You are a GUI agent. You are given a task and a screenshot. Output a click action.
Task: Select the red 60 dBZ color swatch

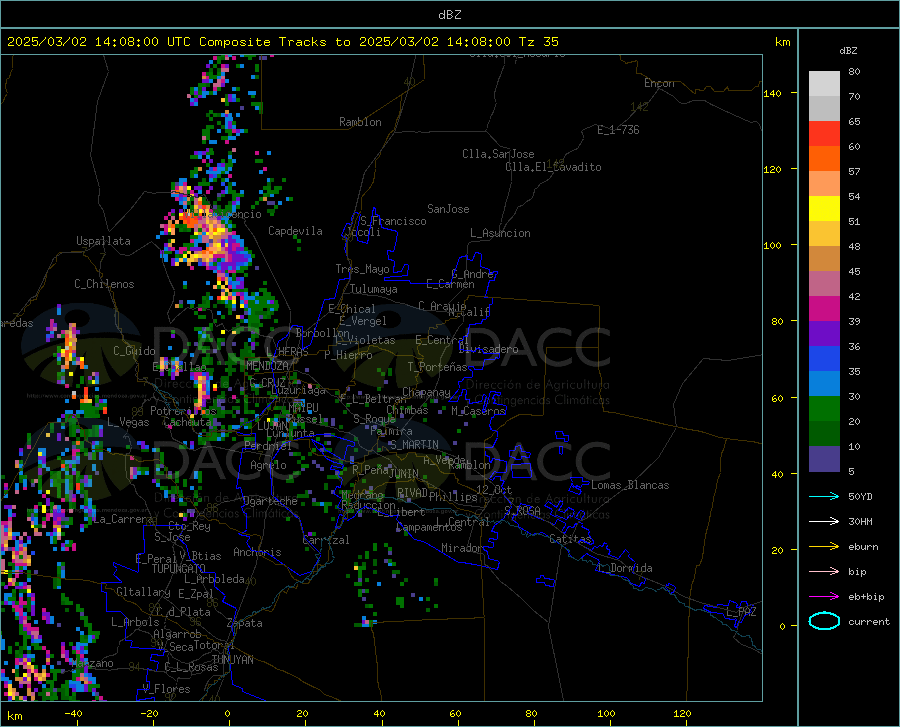coord(824,134)
